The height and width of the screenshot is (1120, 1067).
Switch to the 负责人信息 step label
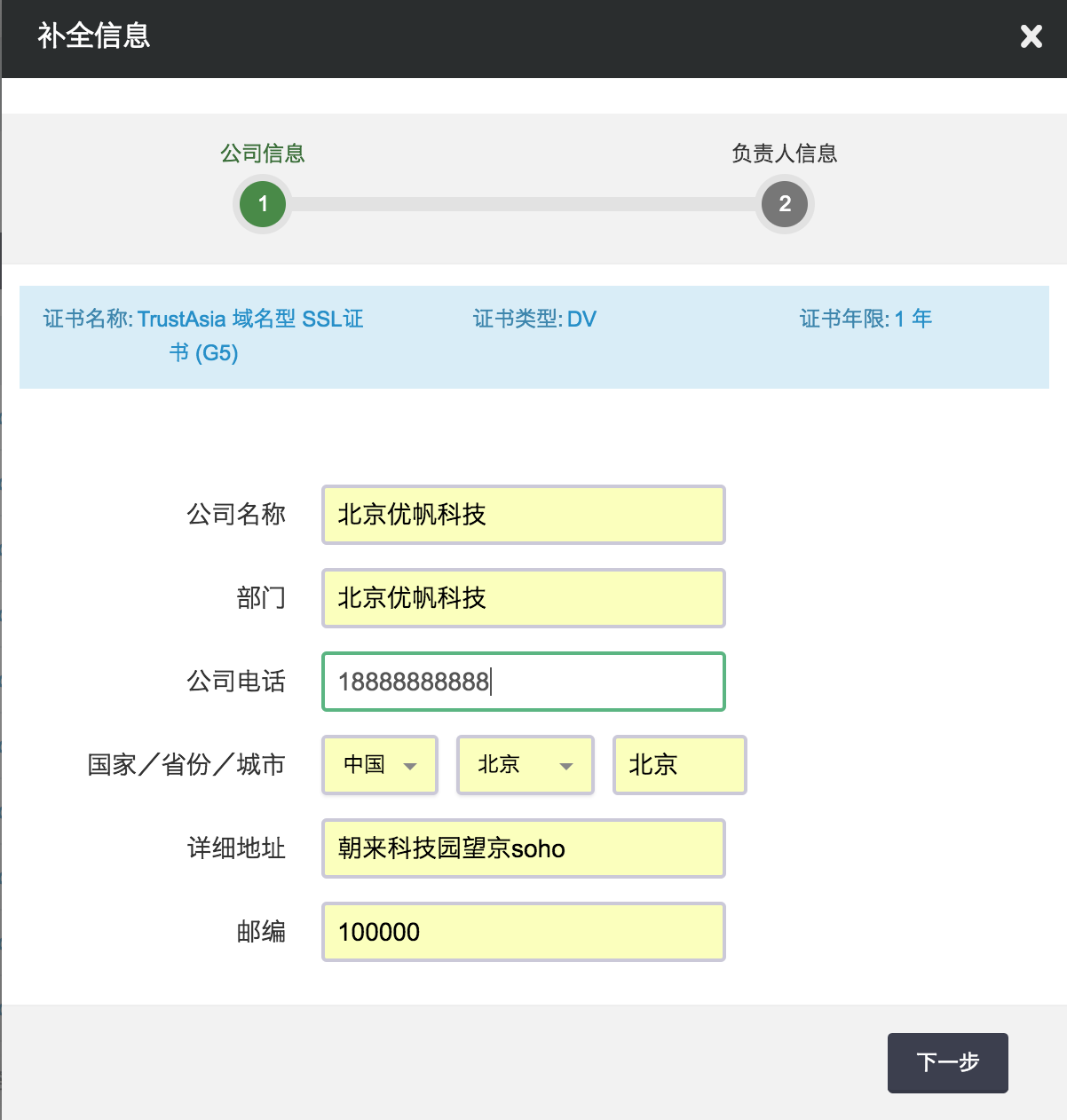(x=784, y=154)
